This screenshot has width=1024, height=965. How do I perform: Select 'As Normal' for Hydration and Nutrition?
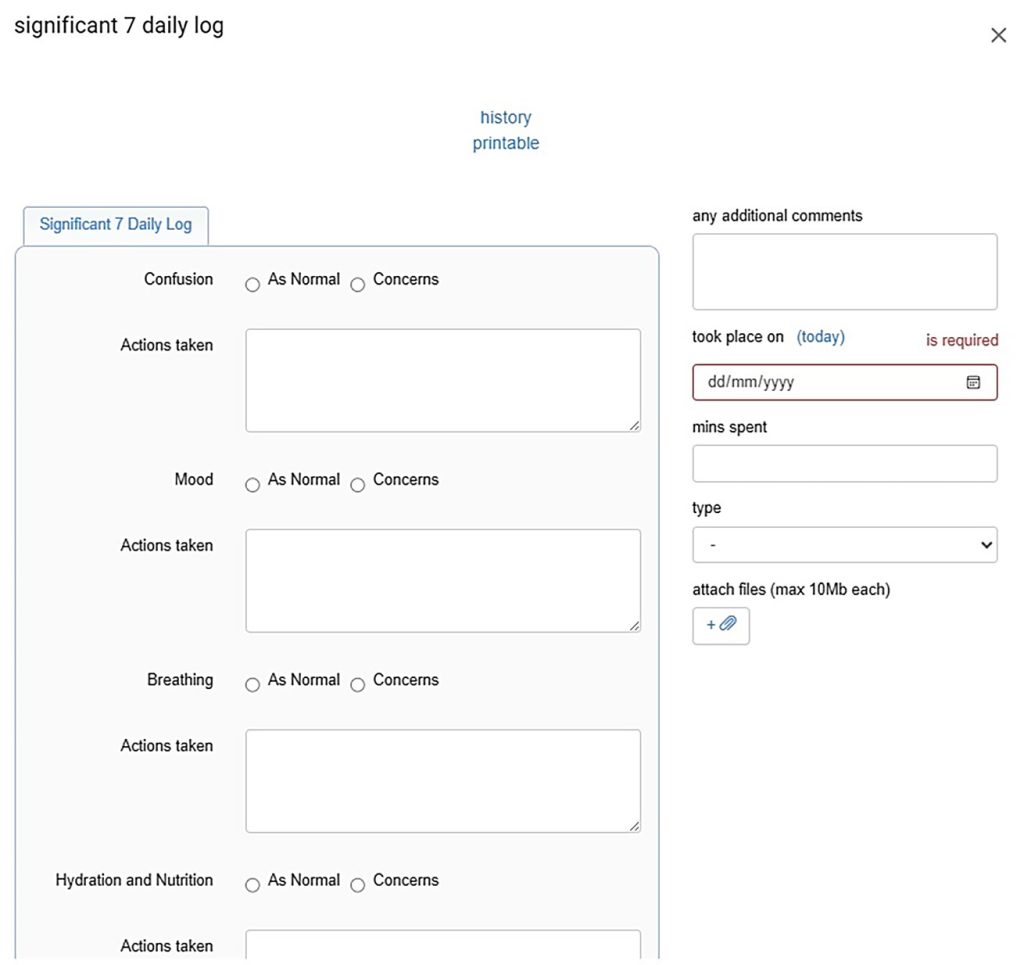(x=252, y=885)
